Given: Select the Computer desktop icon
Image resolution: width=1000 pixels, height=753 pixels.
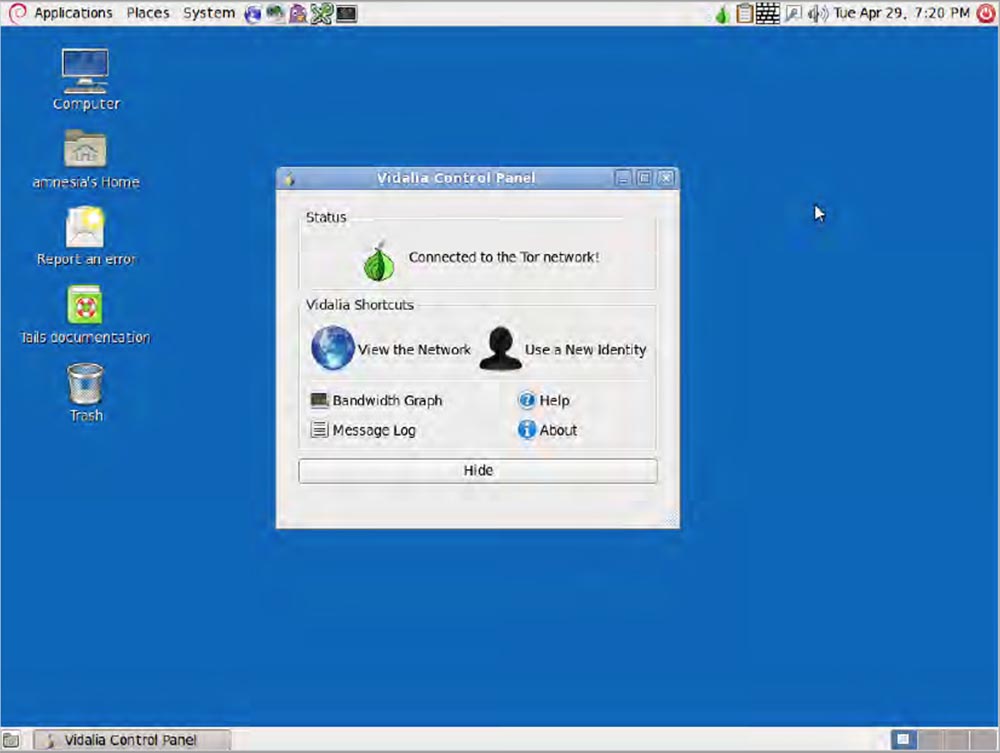Looking at the screenshot, I should [x=85, y=80].
